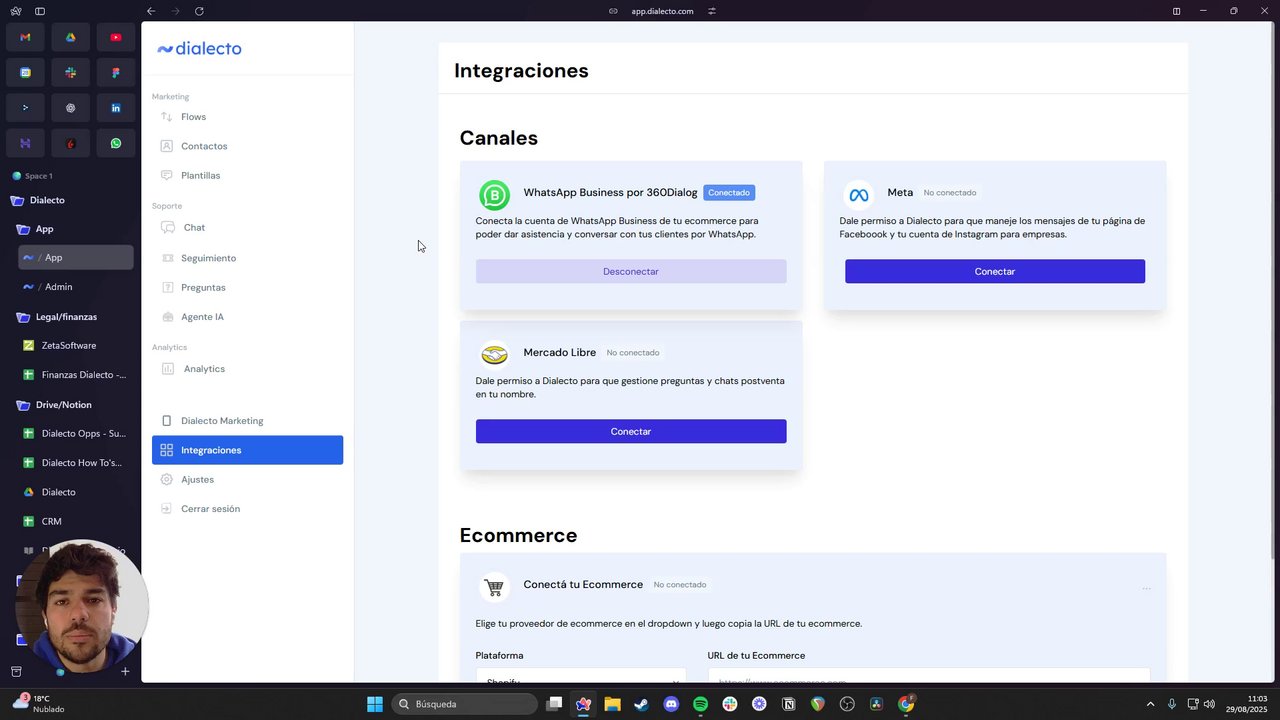Open the Windows Start menu
Viewport: 1280px width, 720px height.
pos(375,704)
